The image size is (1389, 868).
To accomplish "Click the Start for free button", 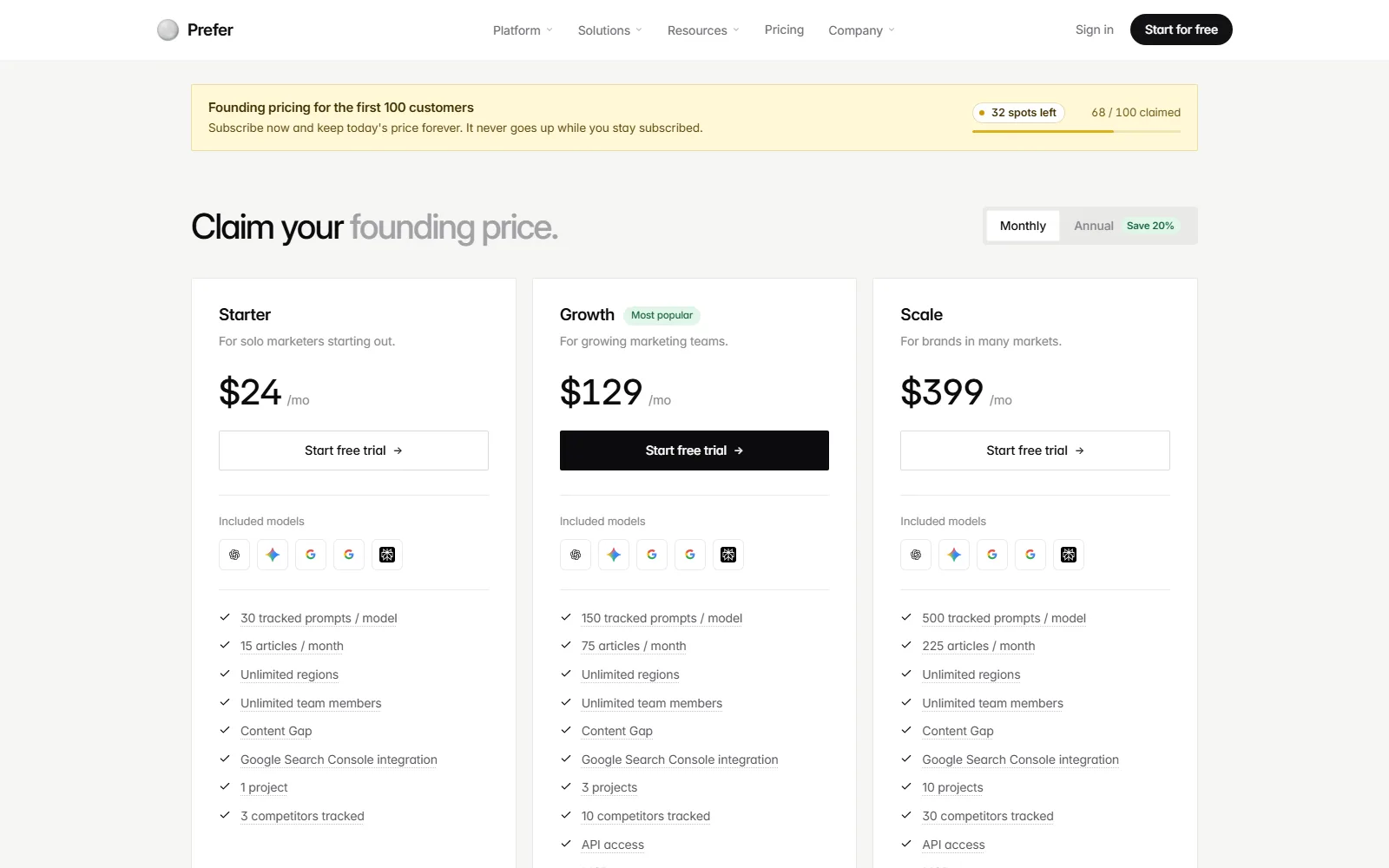I will coord(1181,30).
